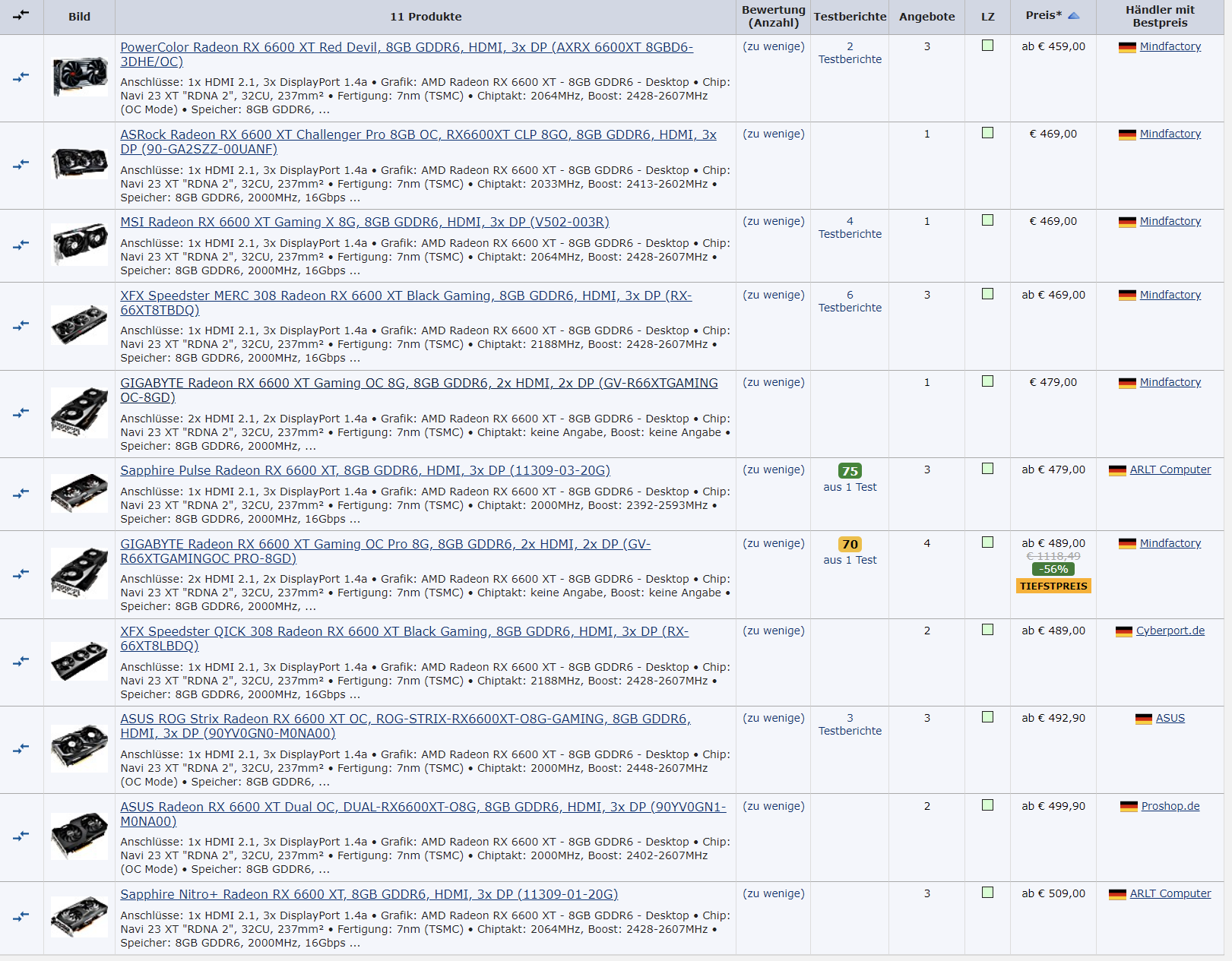Screen dimensions: 1232x961
Task: Open Sapphire Nitro+ Radeon RX 6600 XT link
Action: coord(369,894)
